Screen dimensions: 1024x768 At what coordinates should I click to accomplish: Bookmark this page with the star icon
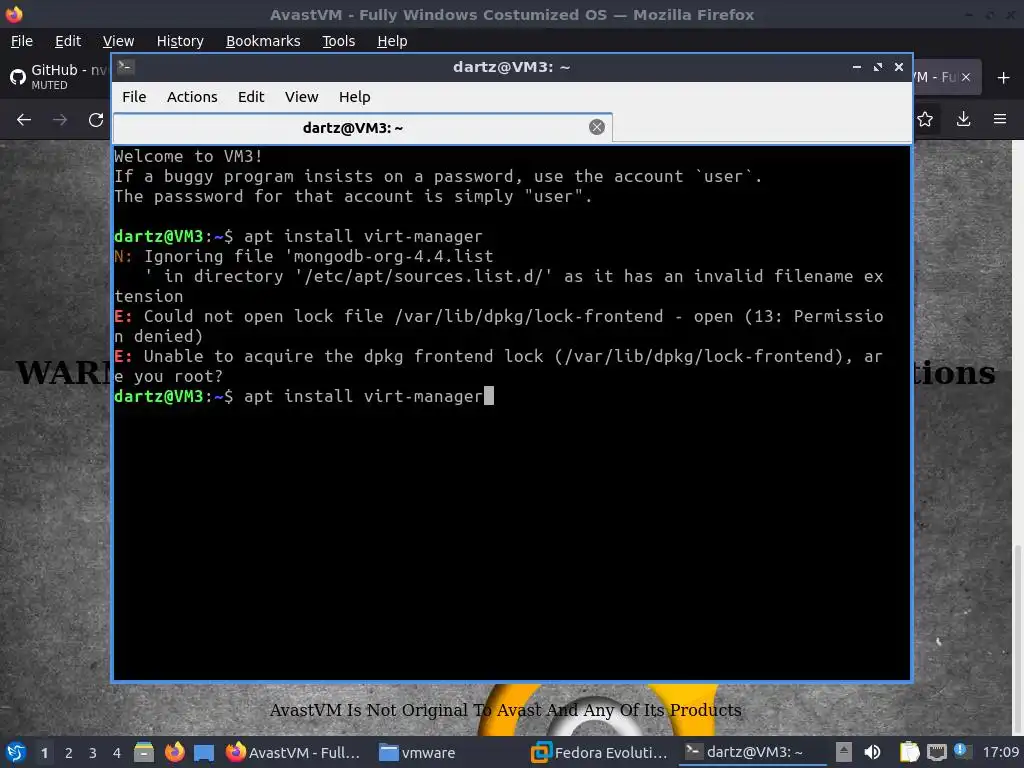tap(925, 119)
